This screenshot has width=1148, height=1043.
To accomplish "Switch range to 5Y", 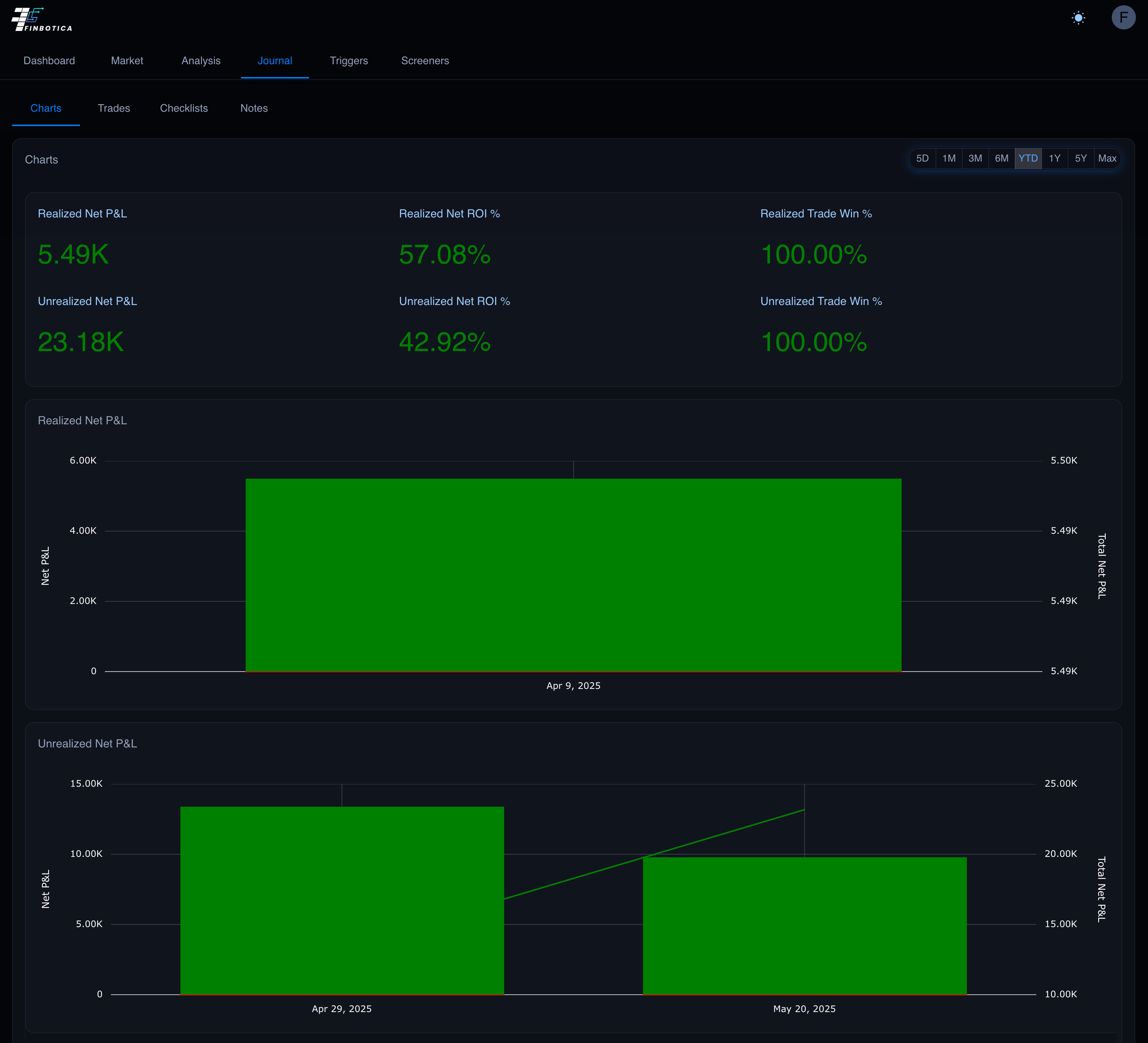I will click(x=1080, y=159).
